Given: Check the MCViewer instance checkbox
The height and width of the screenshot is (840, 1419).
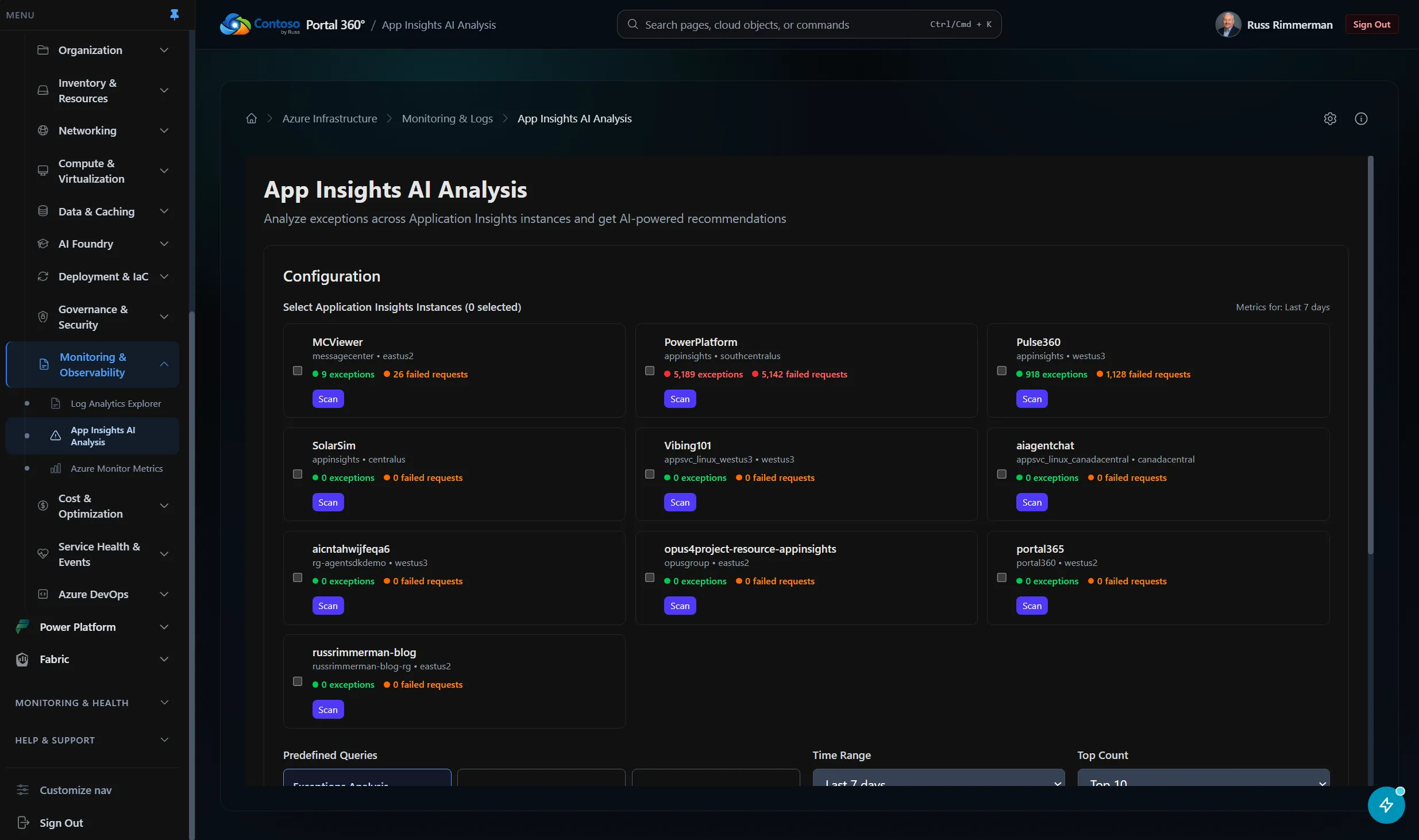Looking at the screenshot, I should tap(298, 371).
